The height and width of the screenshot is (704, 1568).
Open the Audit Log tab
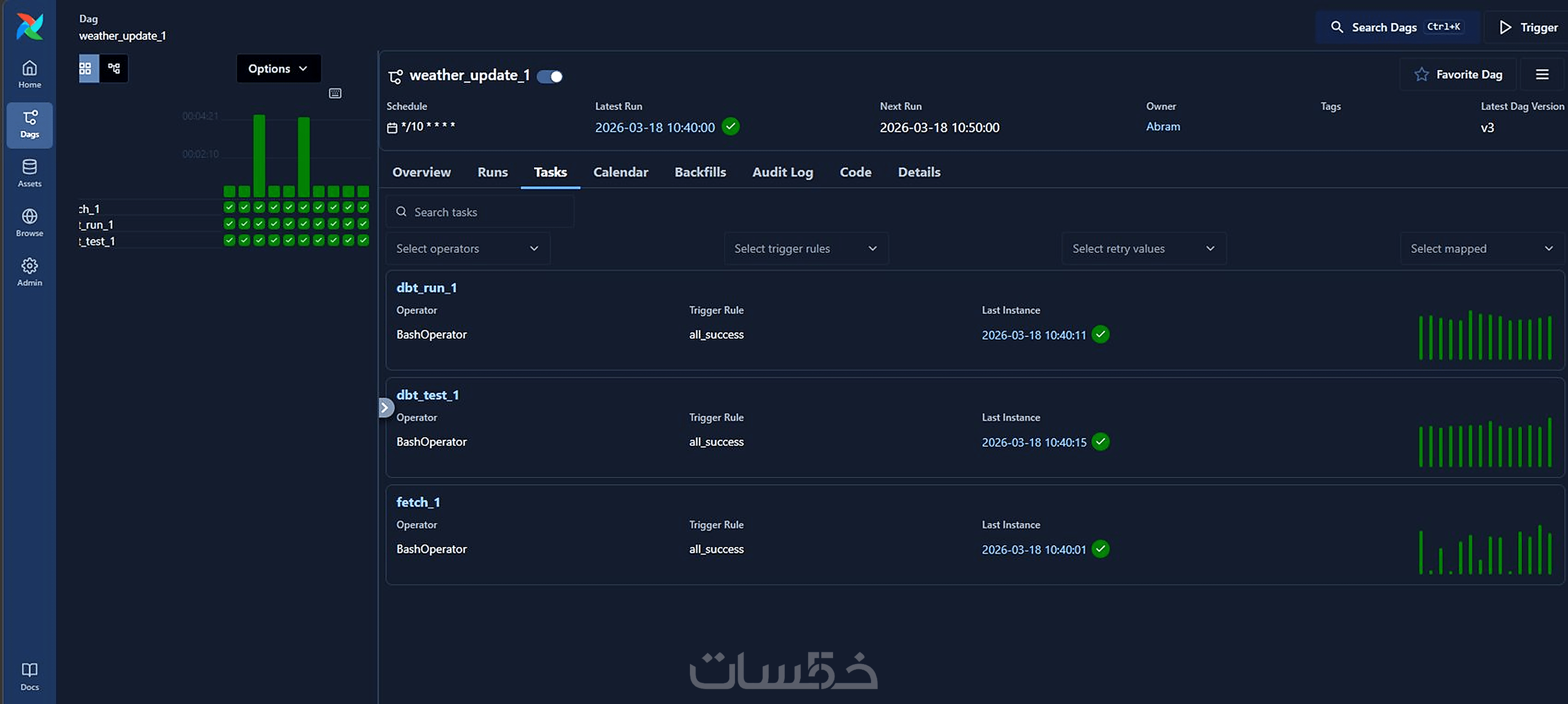[782, 172]
